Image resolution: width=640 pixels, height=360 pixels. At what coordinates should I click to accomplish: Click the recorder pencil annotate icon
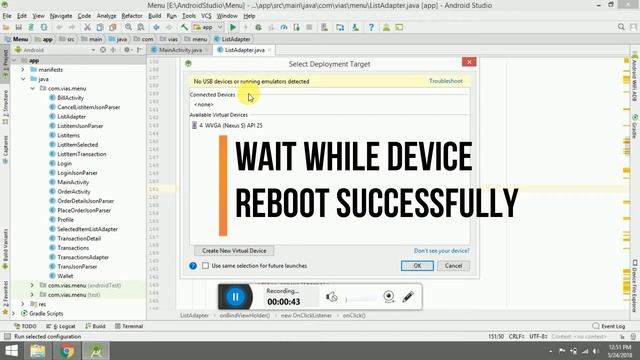point(408,297)
